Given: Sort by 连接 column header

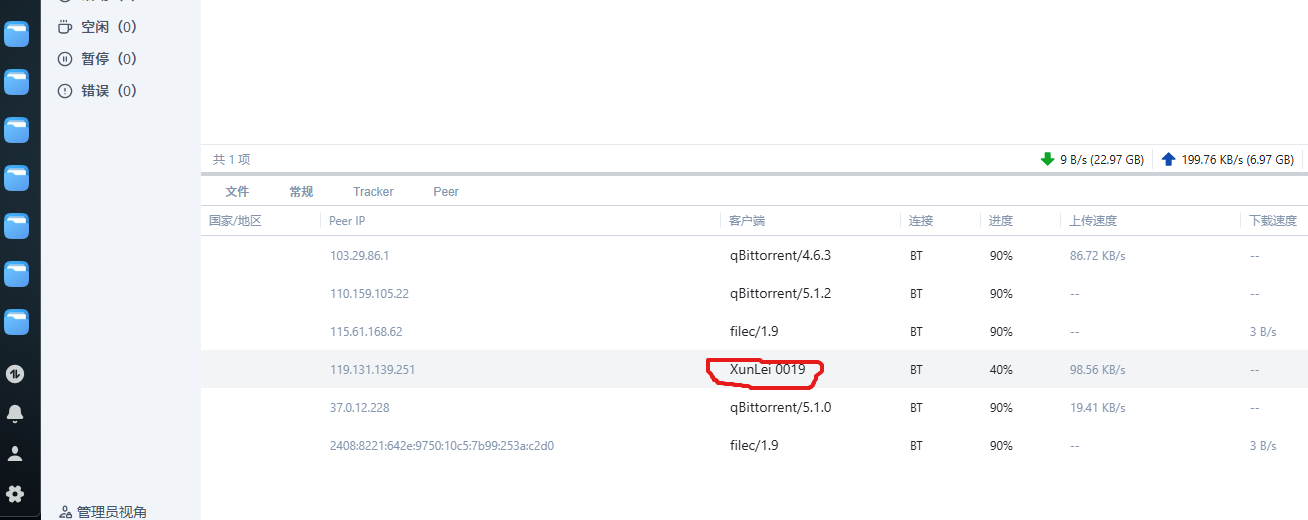Looking at the screenshot, I should [x=921, y=220].
